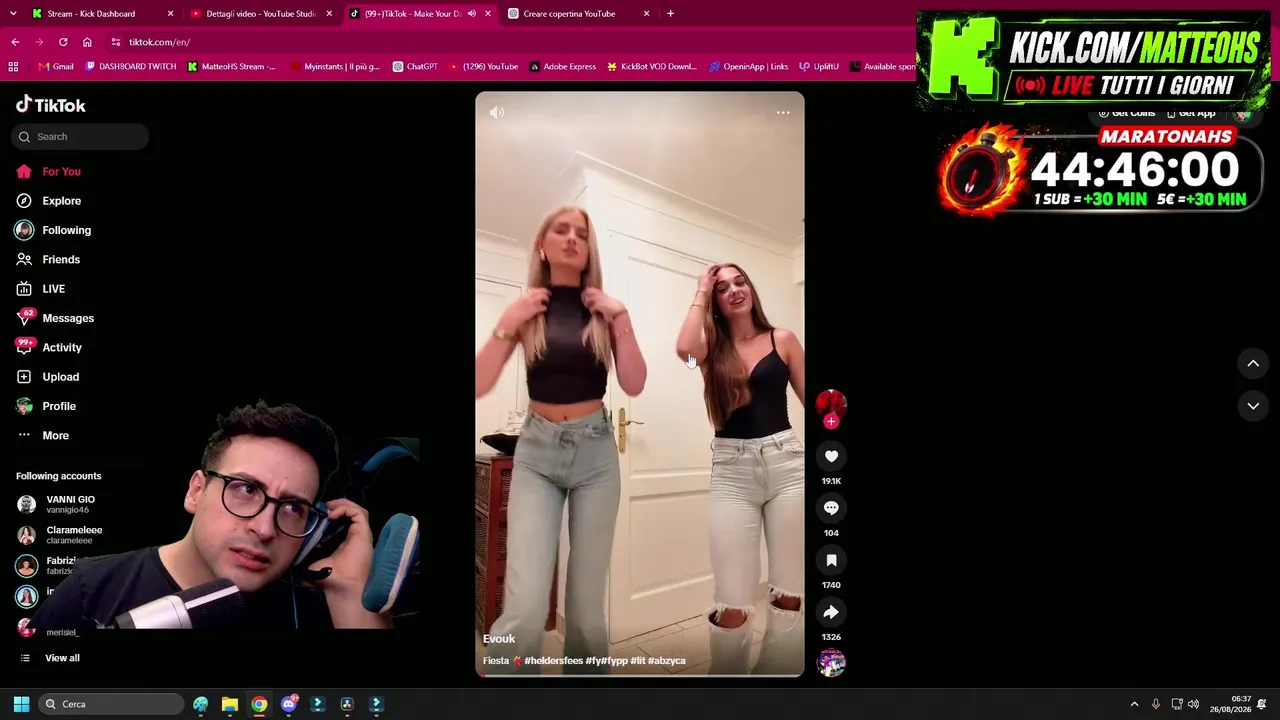Open the VANNI GIO account
Viewport: 1280px width, 720px height.
pyautogui.click(x=58, y=504)
